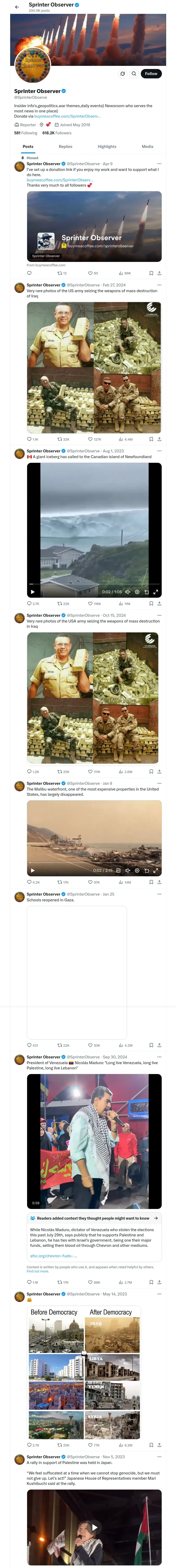176x1568 pixels.
Task: Switch to the Replies tab
Action: pos(65,147)
